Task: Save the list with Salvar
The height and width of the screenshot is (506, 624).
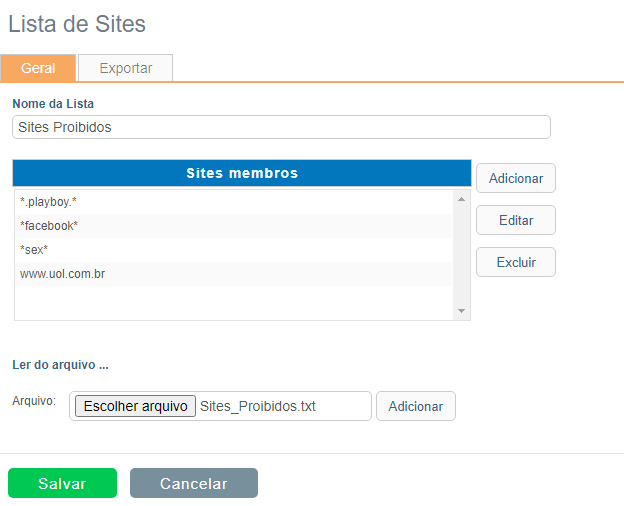Action: click(x=62, y=483)
